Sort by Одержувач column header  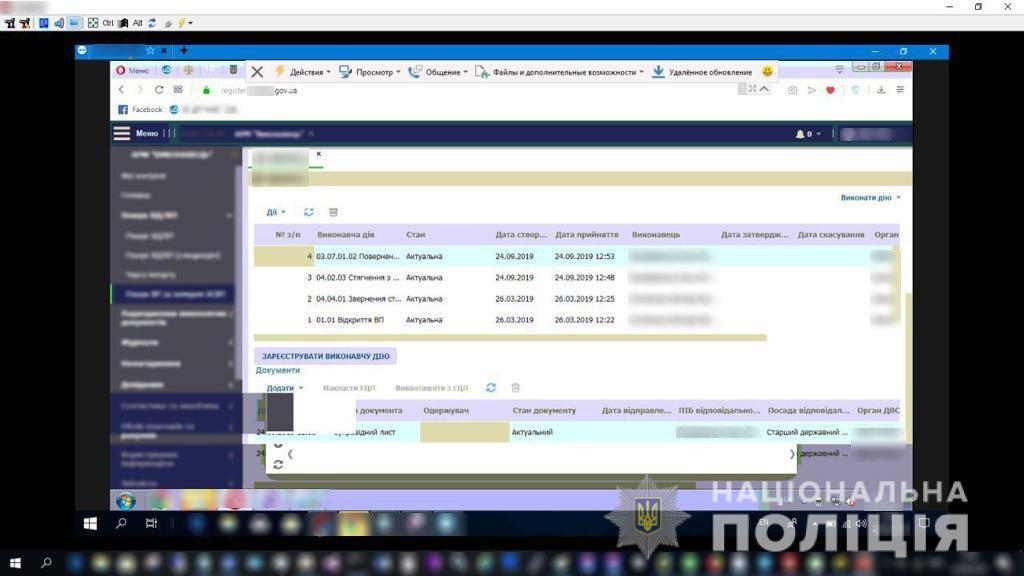(x=446, y=411)
